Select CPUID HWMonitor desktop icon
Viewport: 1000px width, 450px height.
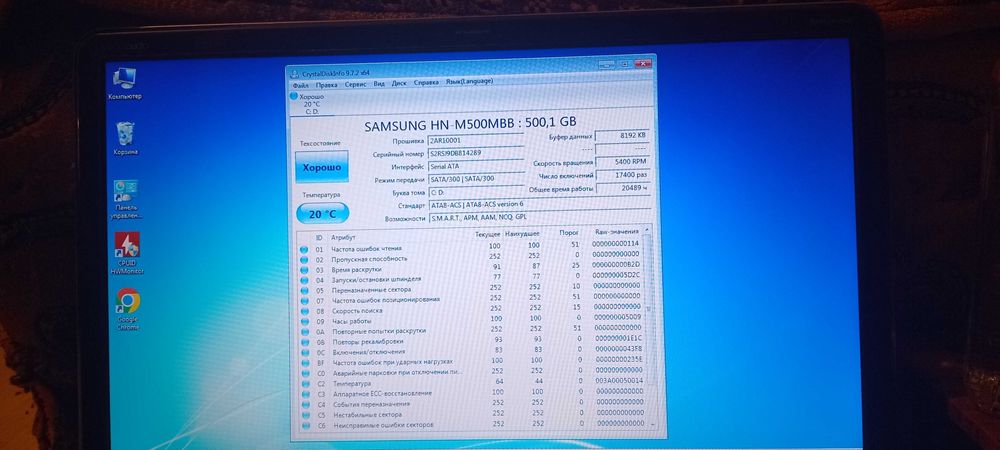coord(127,253)
